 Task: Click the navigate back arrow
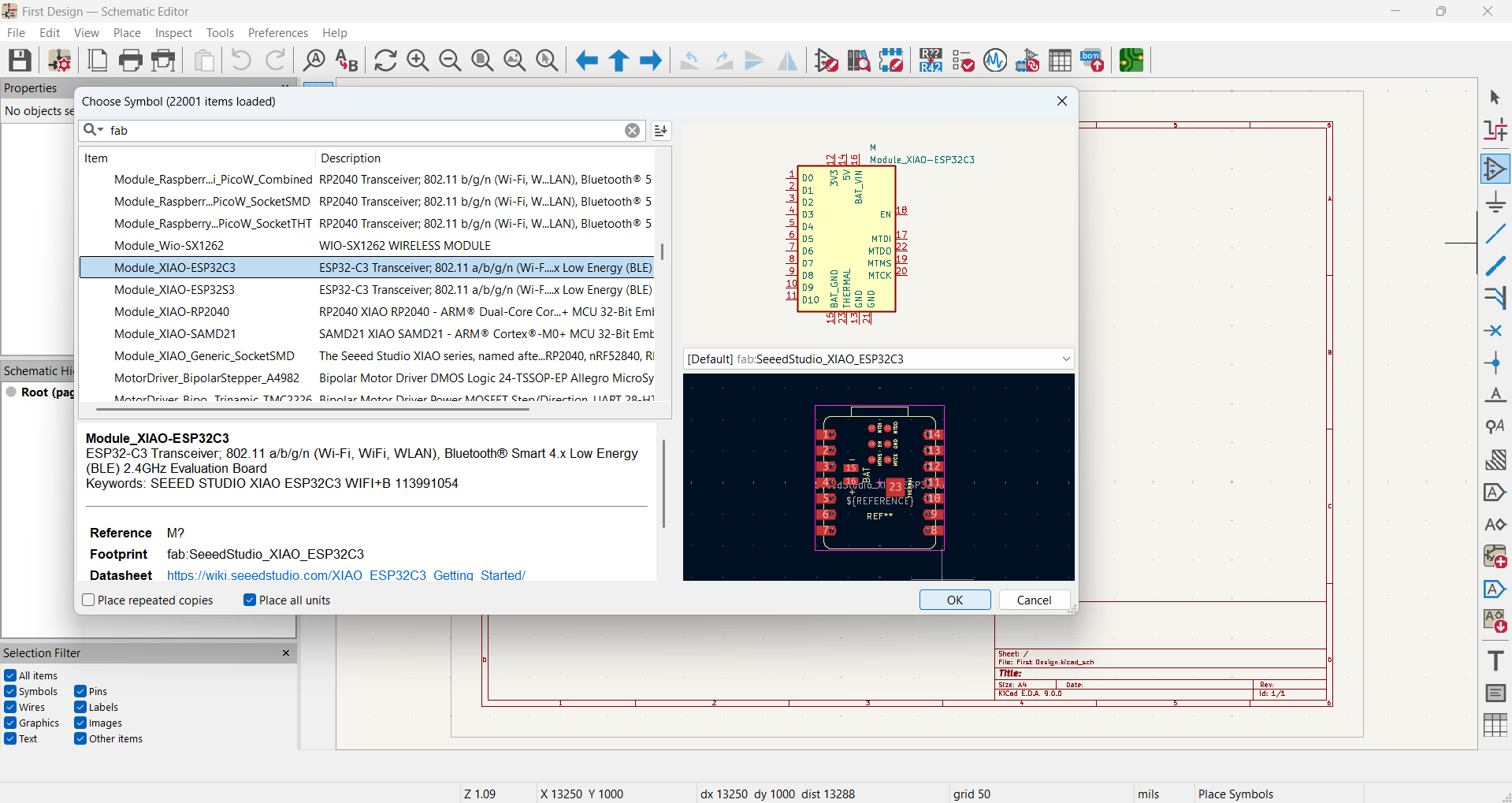[x=586, y=60]
